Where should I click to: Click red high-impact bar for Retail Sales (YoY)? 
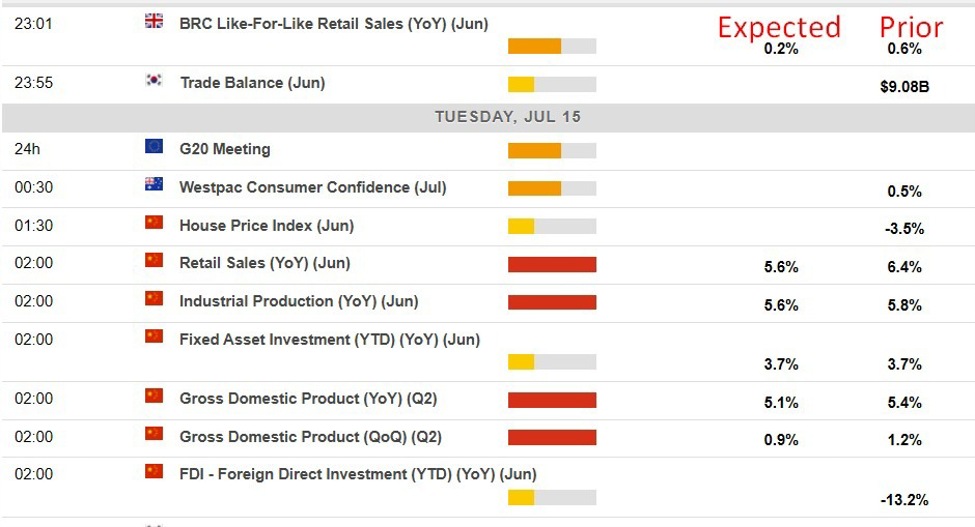pos(552,265)
